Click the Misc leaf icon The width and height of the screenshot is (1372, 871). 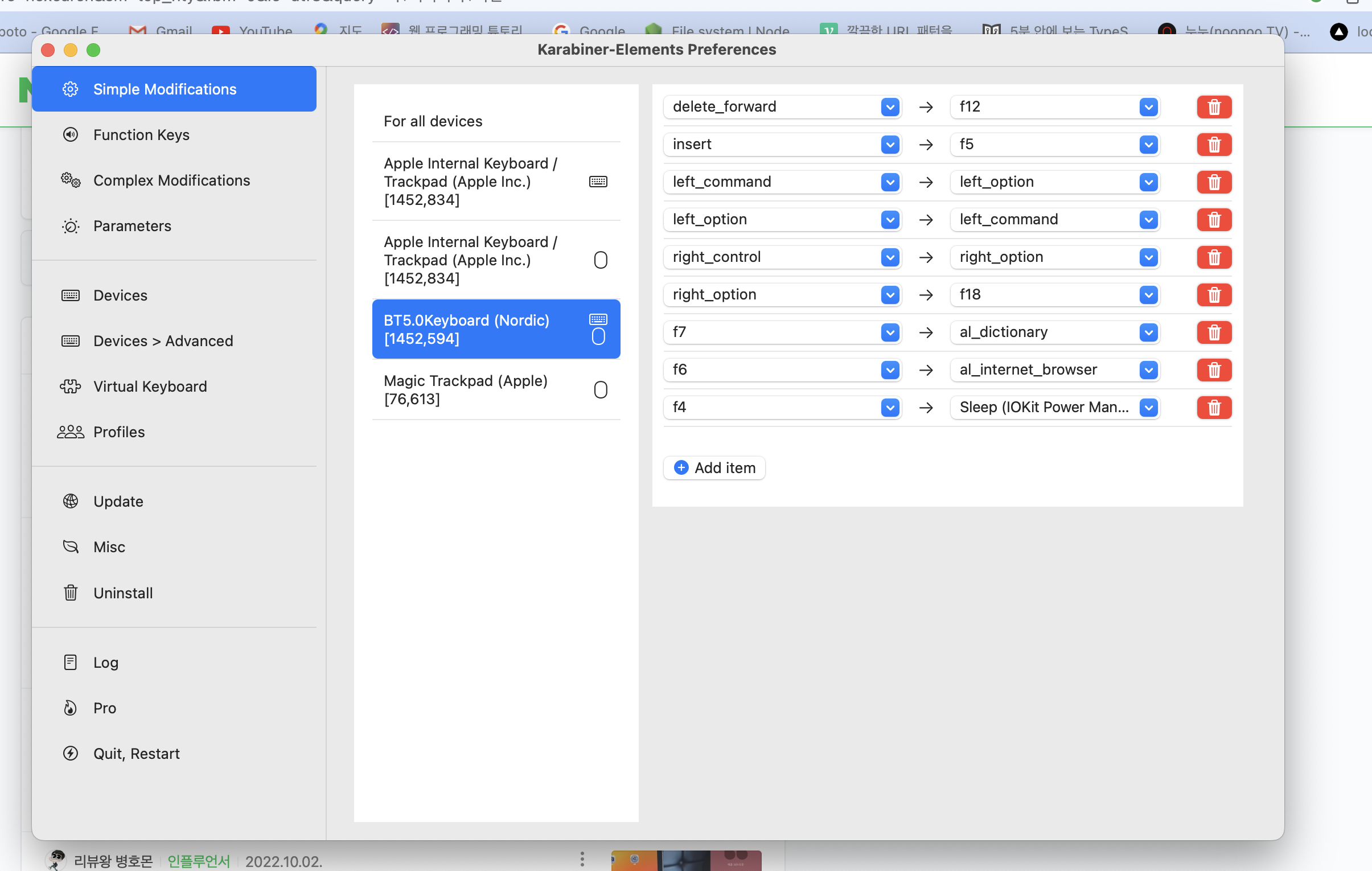click(70, 547)
